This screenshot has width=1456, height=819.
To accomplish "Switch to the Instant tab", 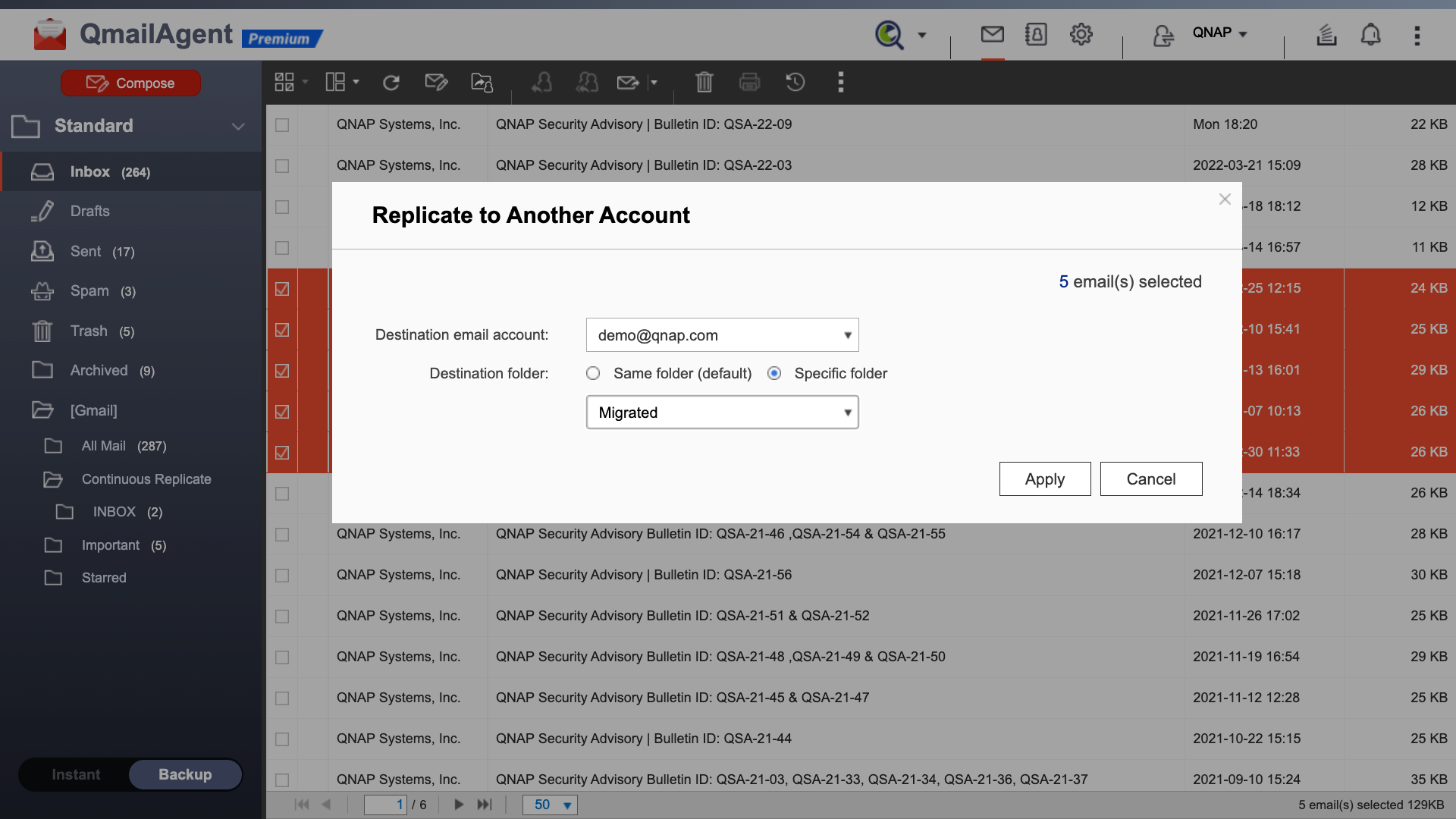I will (x=76, y=774).
